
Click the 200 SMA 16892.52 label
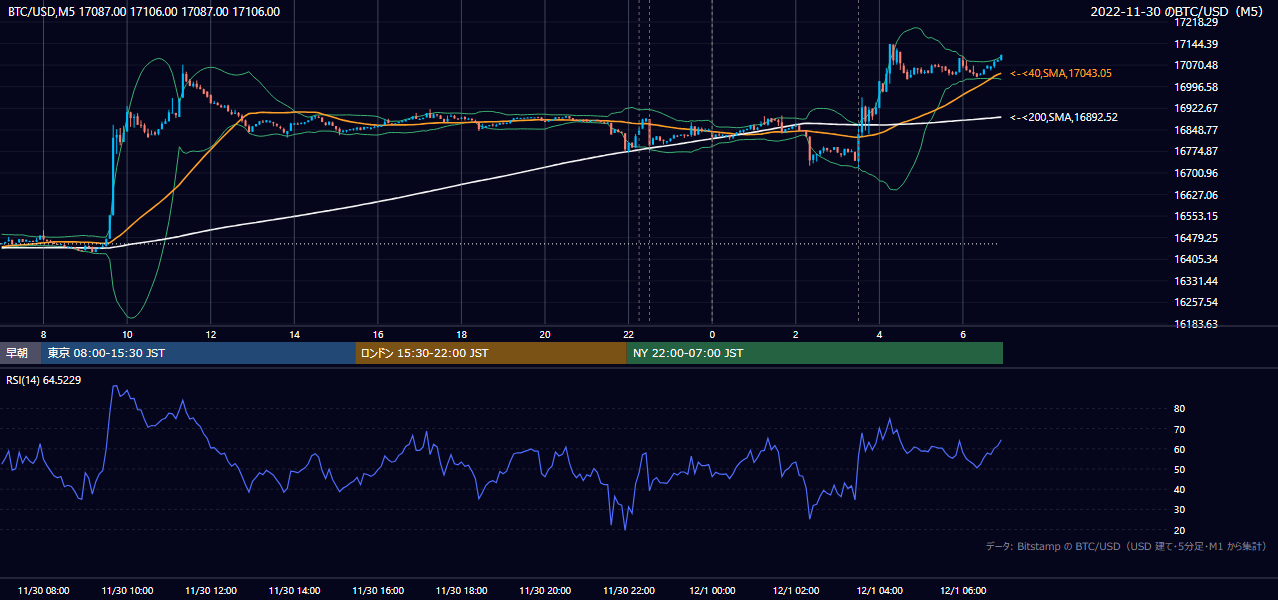point(1064,117)
